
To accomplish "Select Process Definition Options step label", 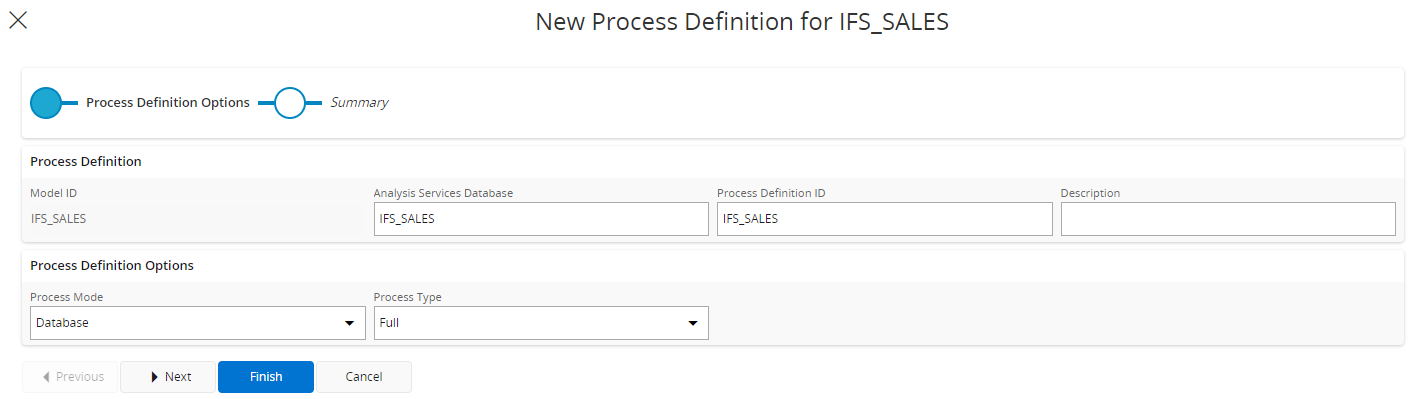I will [x=168, y=102].
